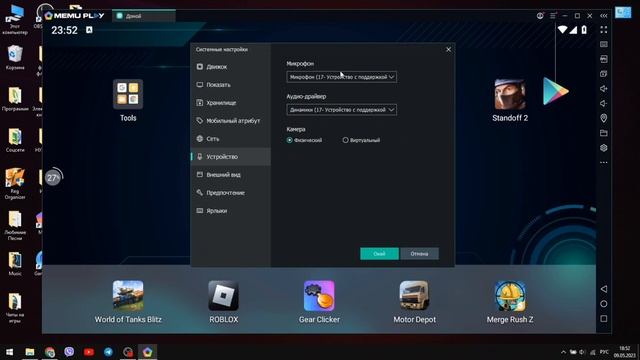Open the GPS location pin icon
The width and height of the screenshot is (640, 360).
coord(604,118)
